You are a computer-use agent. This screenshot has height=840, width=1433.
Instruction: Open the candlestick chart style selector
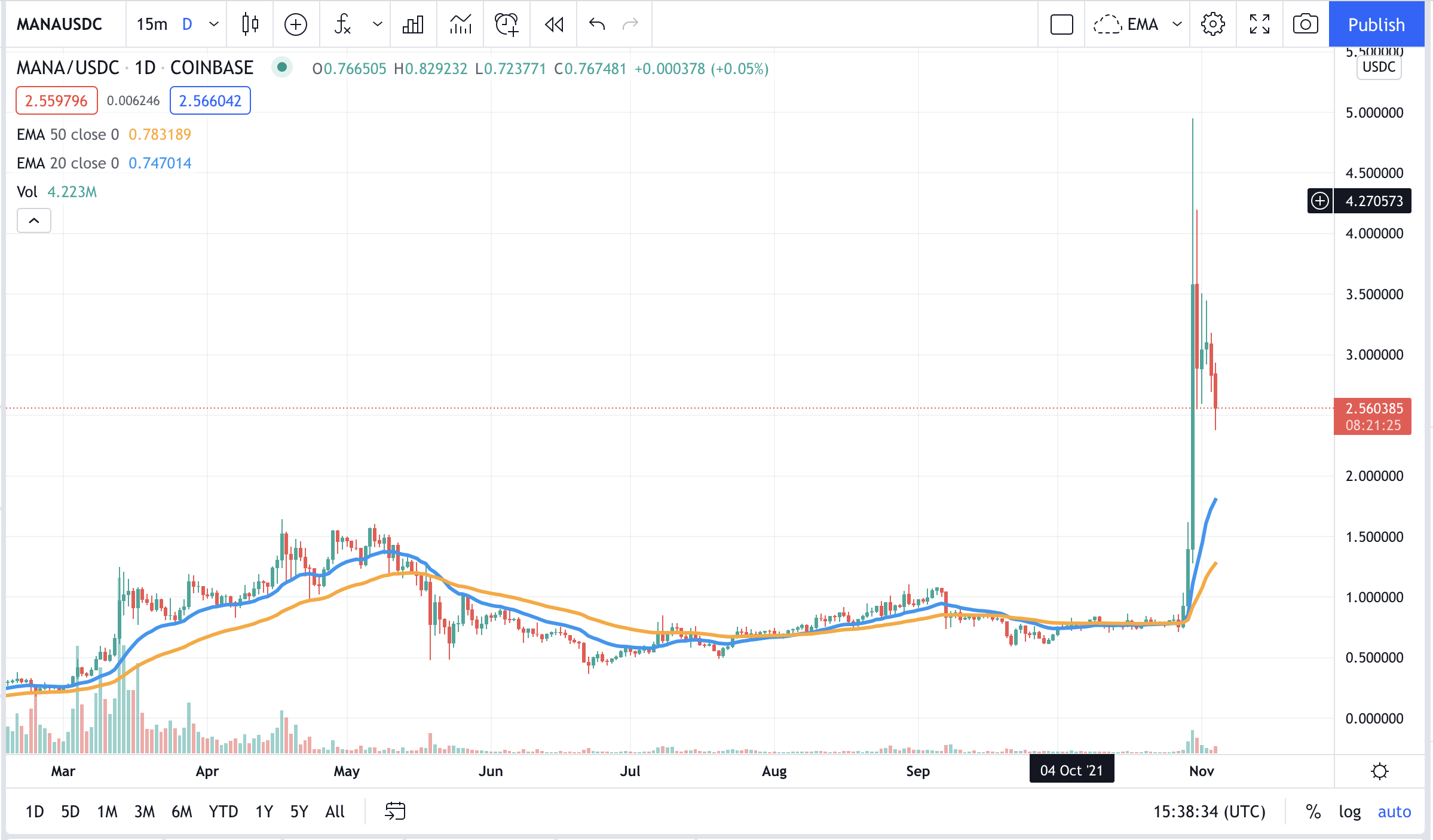coord(250,24)
